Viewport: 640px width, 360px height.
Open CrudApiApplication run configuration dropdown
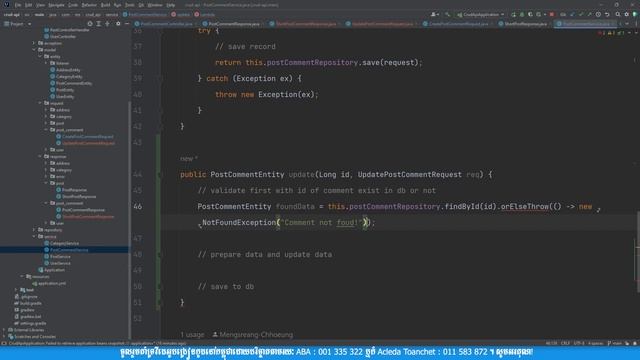tap(481, 15)
